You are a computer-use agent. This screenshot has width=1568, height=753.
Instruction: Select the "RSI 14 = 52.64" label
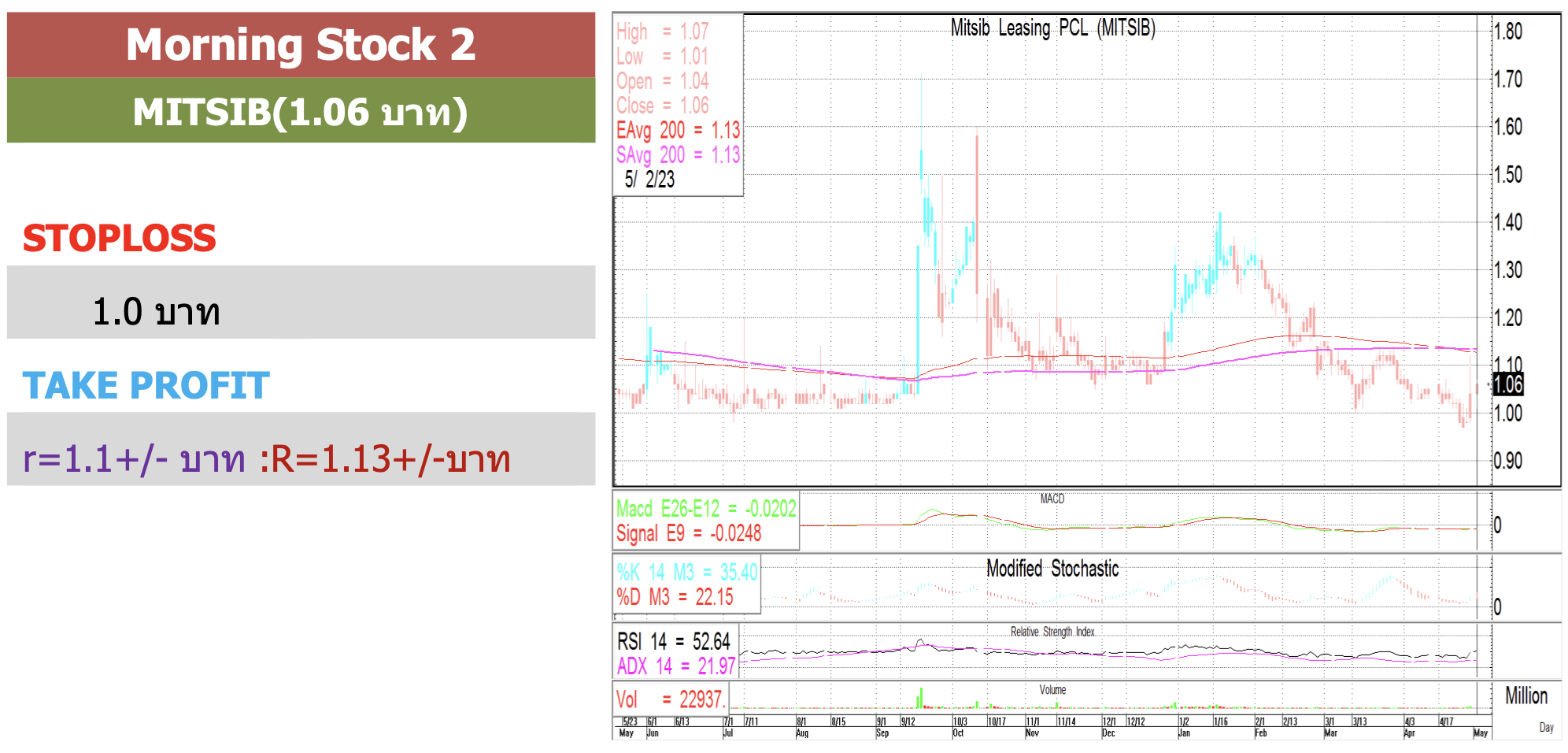coord(674,641)
